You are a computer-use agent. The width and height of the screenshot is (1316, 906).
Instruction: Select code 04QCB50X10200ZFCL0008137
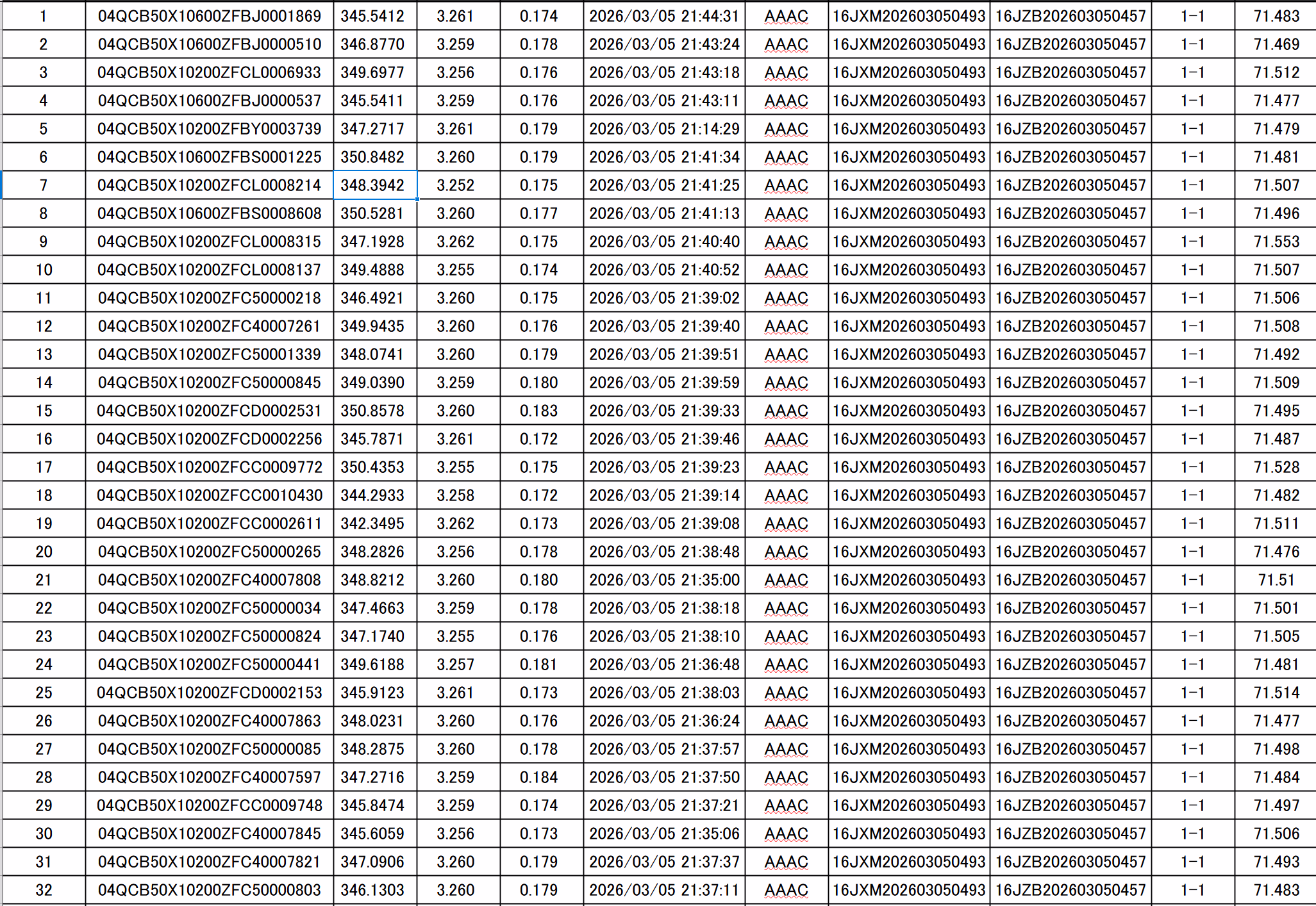(210, 270)
